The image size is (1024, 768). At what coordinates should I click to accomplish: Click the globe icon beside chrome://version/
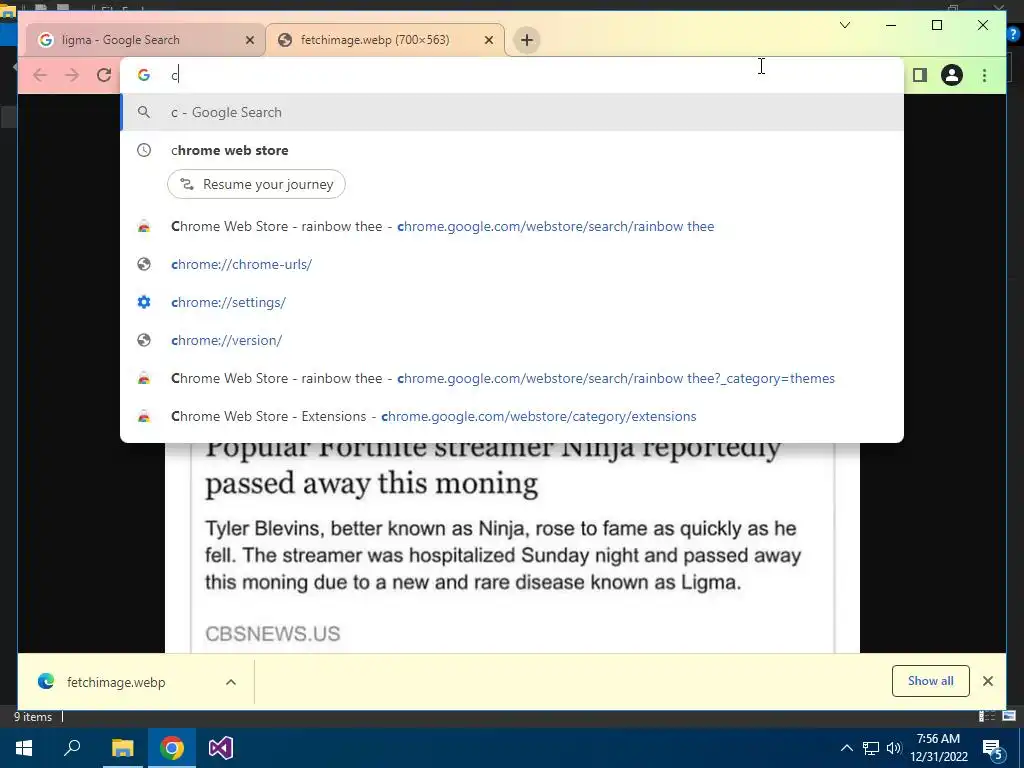(144, 340)
